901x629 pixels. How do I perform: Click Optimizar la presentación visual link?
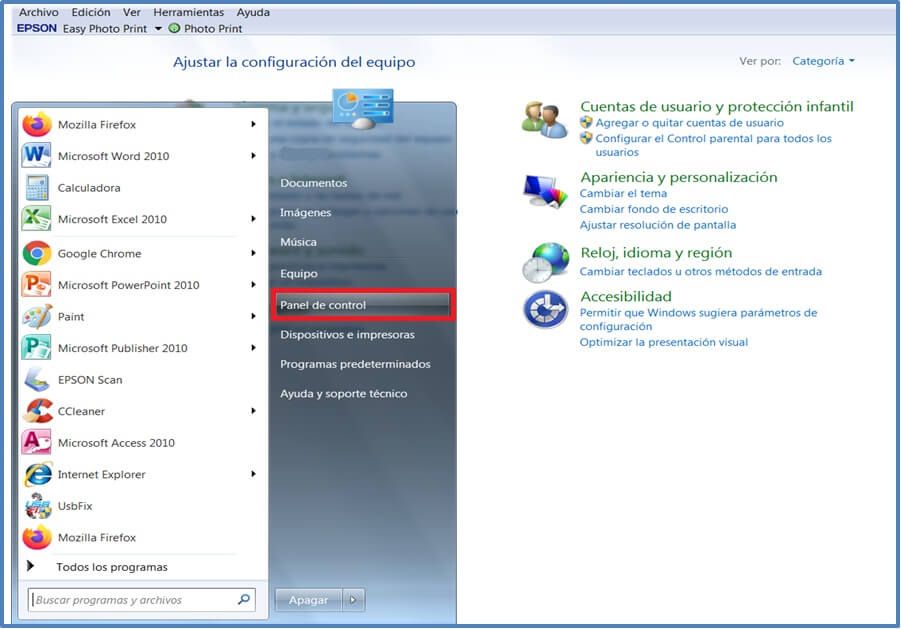(664, 342)
